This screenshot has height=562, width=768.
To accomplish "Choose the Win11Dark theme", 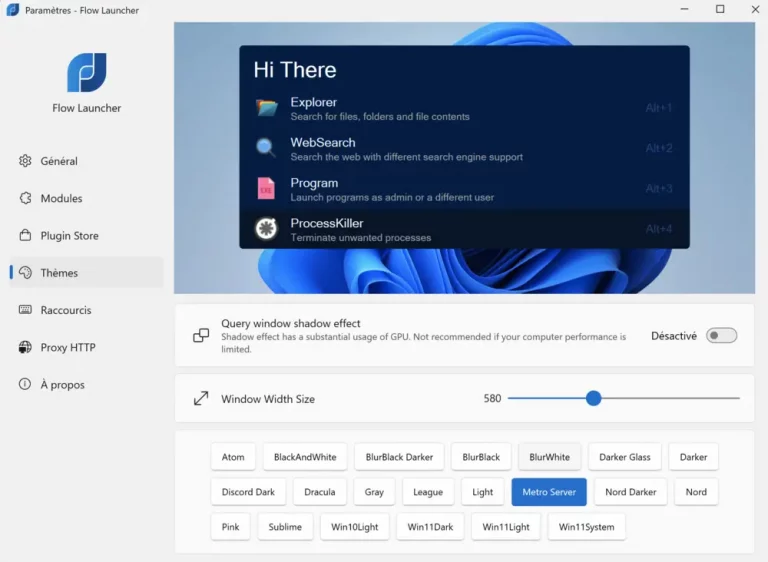I will [430, 527].
